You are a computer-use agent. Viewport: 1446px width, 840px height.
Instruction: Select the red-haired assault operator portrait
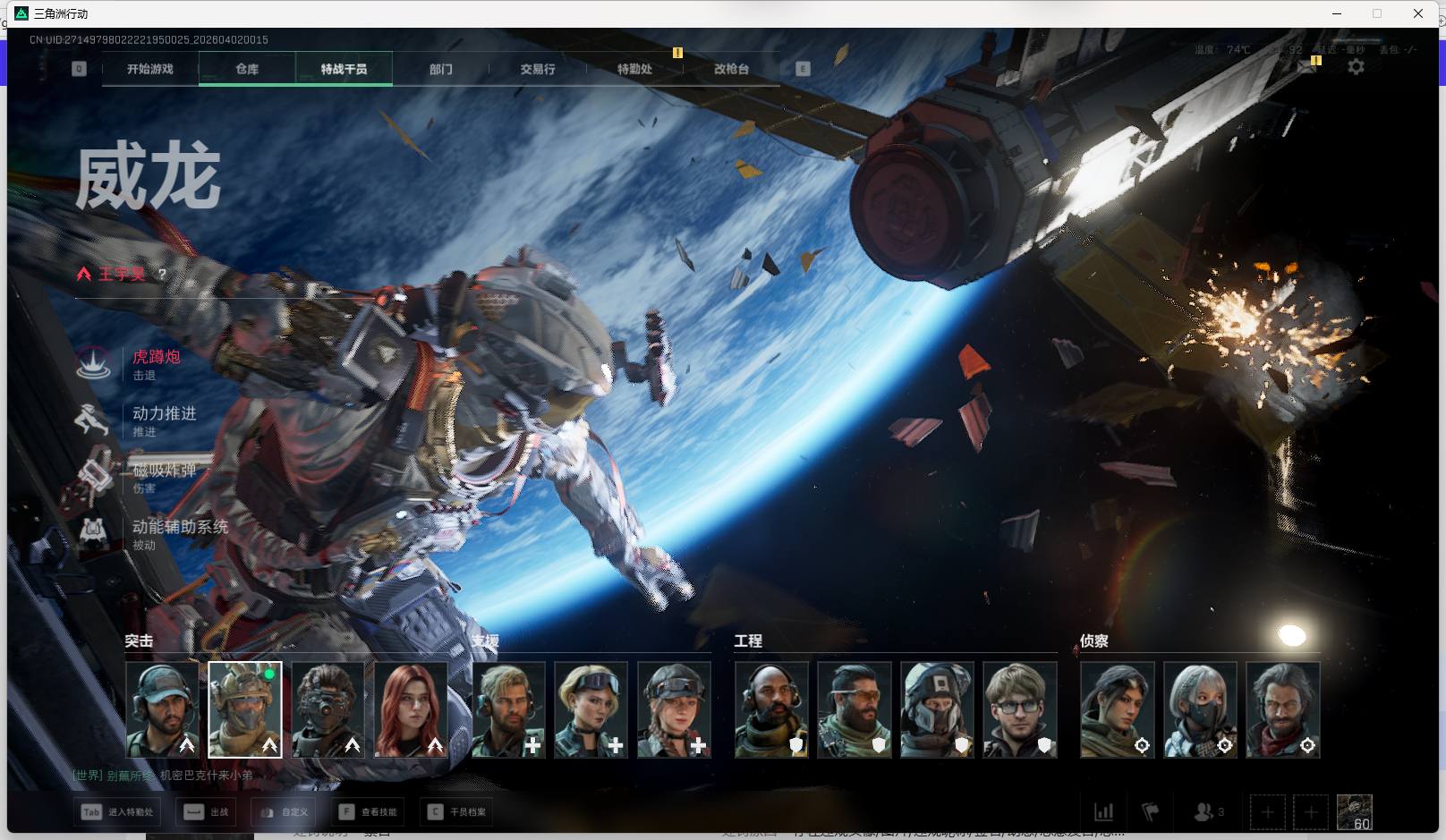411,709
